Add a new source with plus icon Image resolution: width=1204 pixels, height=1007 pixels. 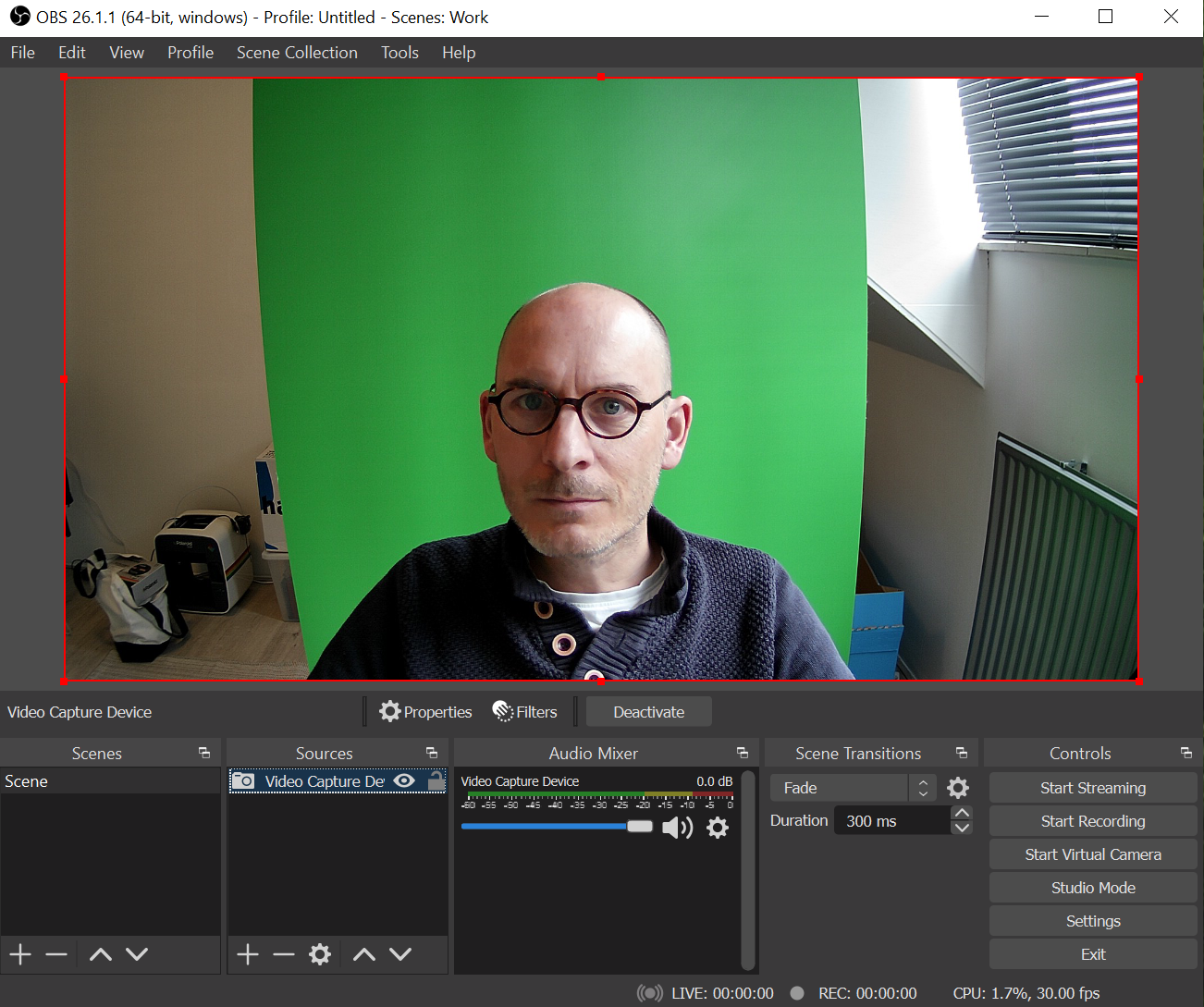click(248, 954)
